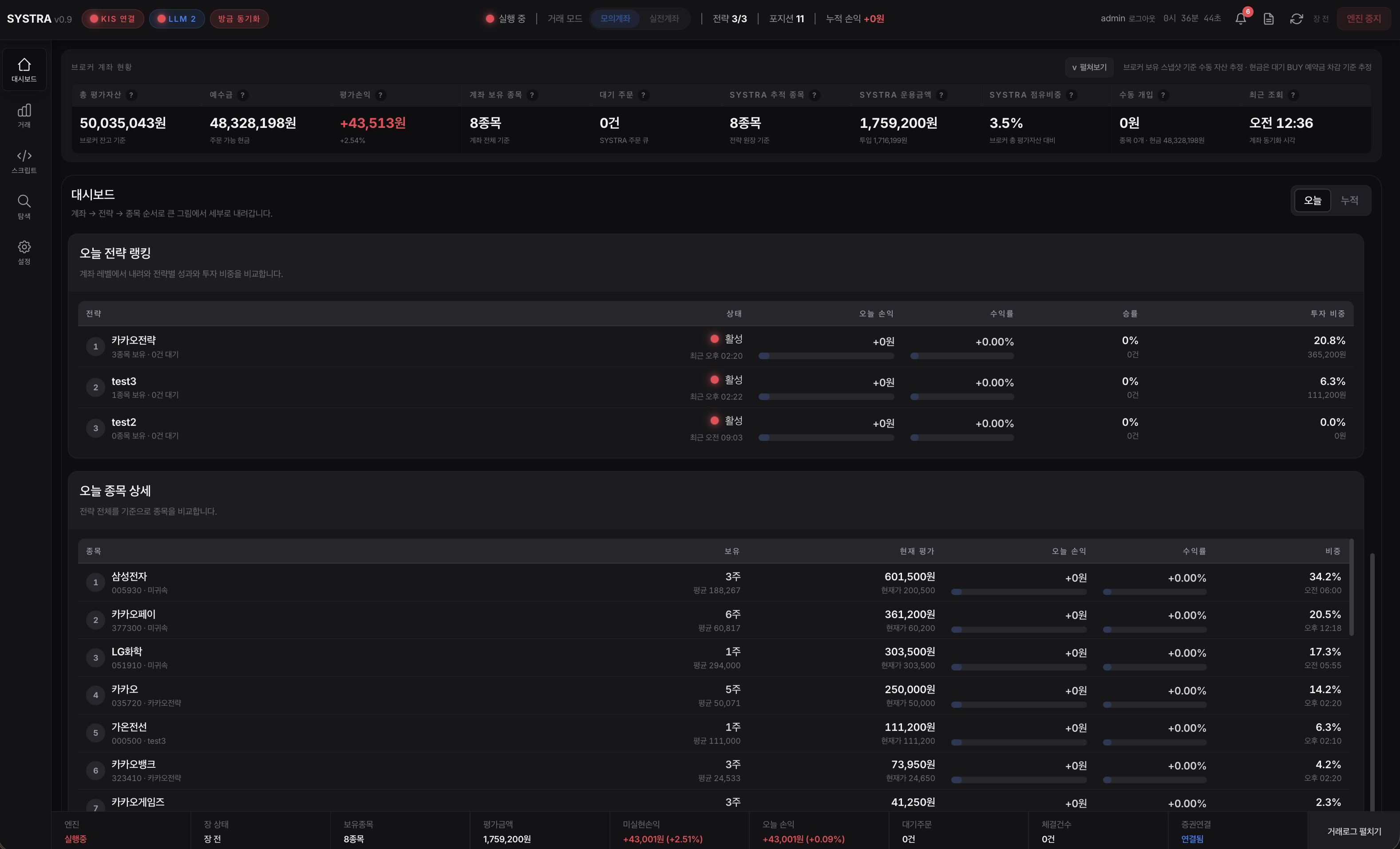Viewport: 1400px width, 849px height.
Task: Open the 스크립트 code icon in sidebar
Action: tap(24, 161)
